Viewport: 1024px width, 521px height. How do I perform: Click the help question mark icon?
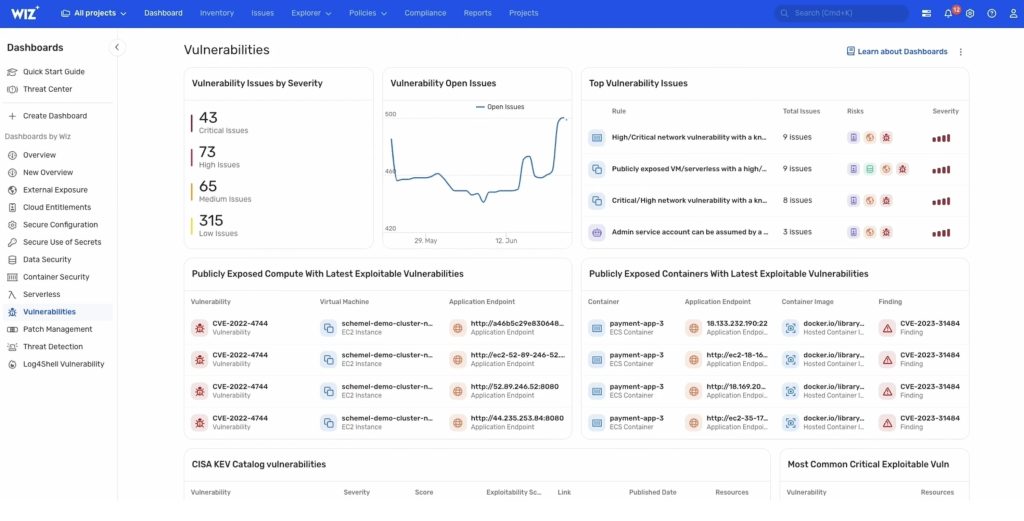coord(991,14)
